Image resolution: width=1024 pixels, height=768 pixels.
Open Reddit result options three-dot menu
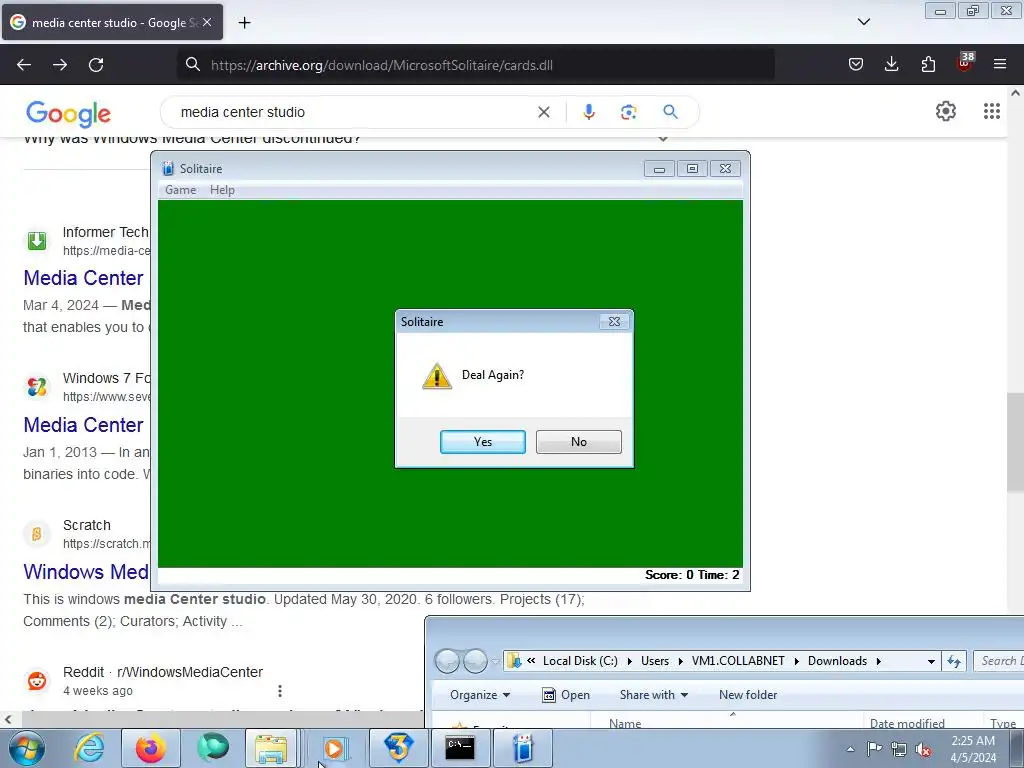[x=280, y=690]
